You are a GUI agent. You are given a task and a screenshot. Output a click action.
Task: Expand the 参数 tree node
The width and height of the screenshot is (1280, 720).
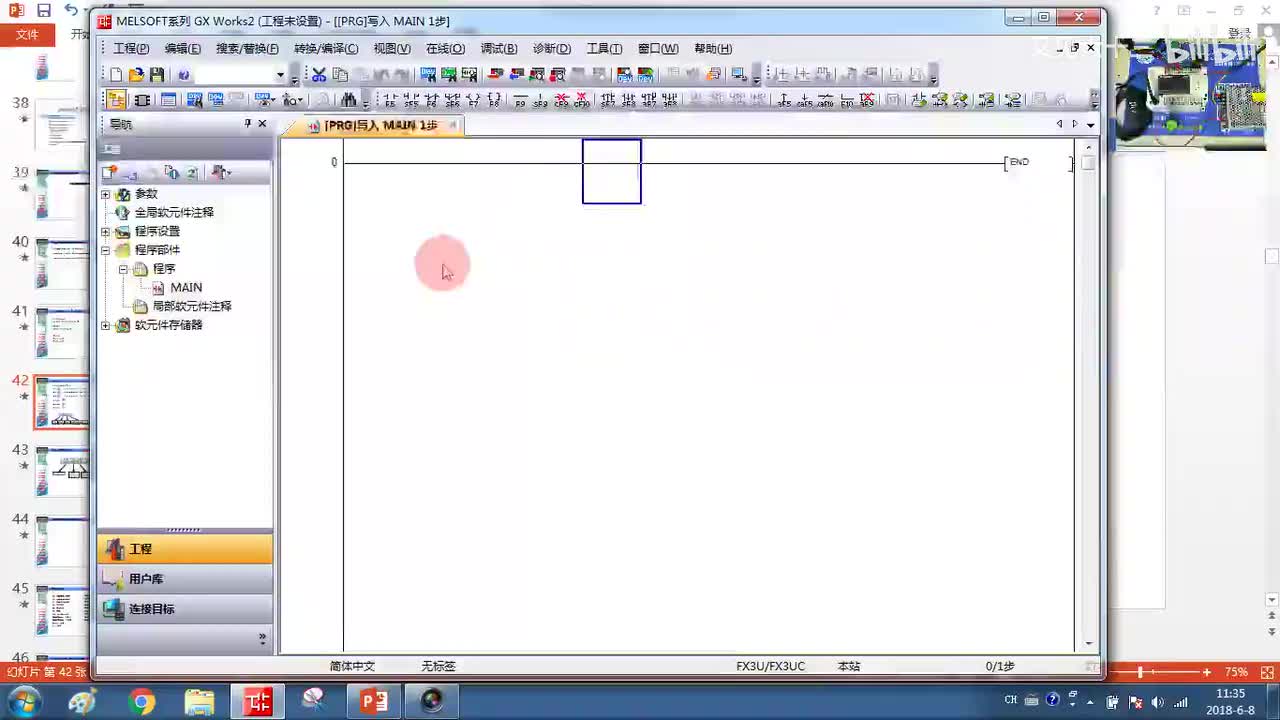(106, 194)
